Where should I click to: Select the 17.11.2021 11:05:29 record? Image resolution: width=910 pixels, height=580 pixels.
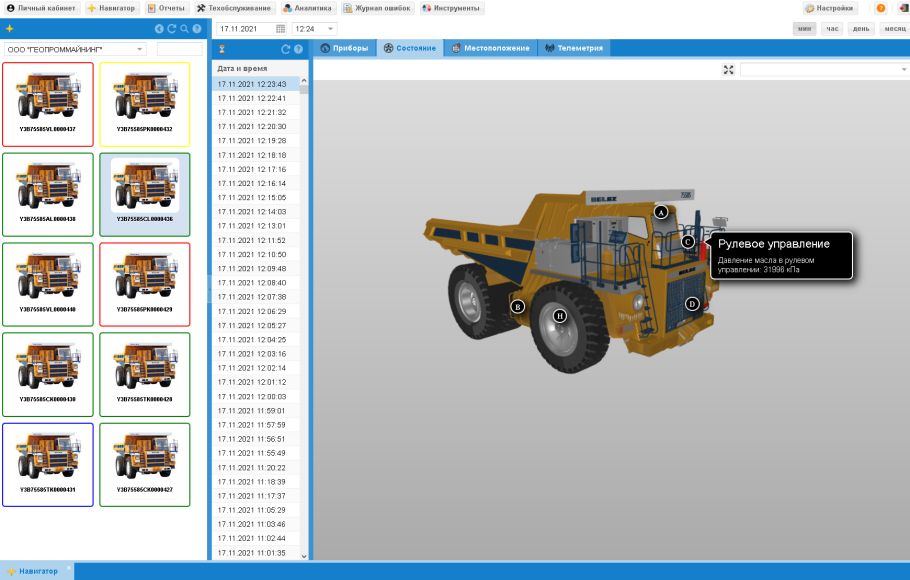(256, 510)
